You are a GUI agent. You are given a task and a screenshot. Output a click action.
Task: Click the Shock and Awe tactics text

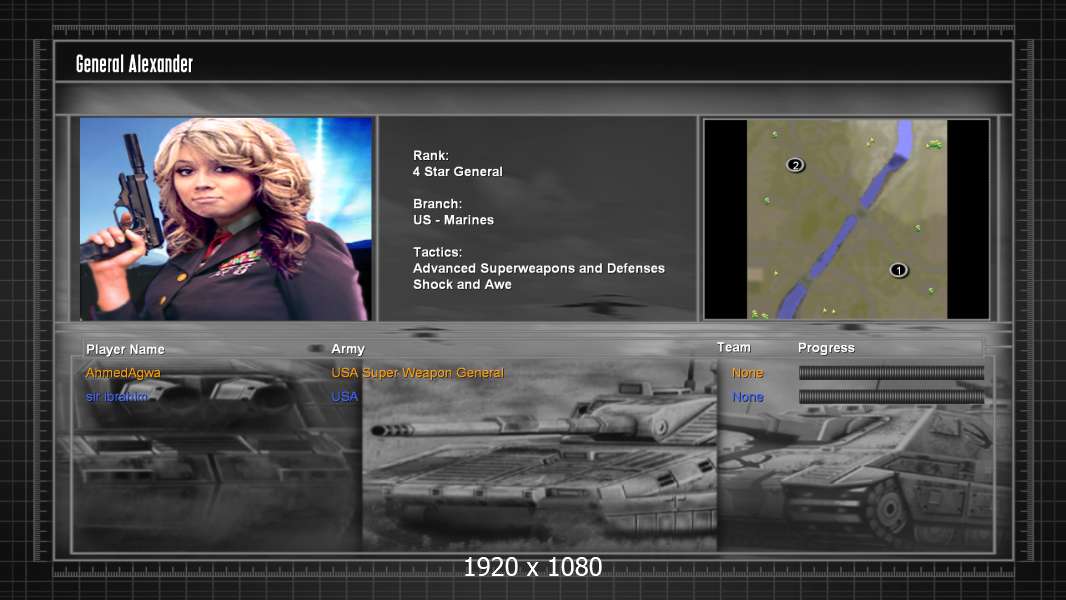462,285
